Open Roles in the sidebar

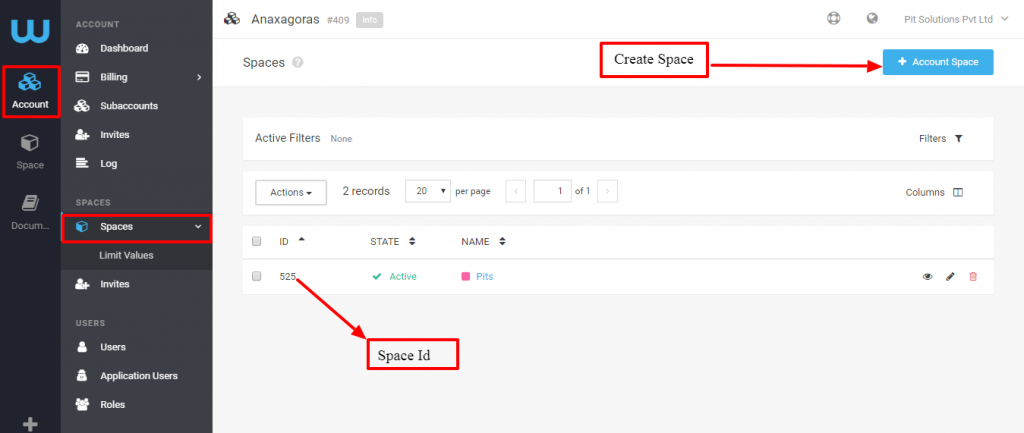pos(112,404)
